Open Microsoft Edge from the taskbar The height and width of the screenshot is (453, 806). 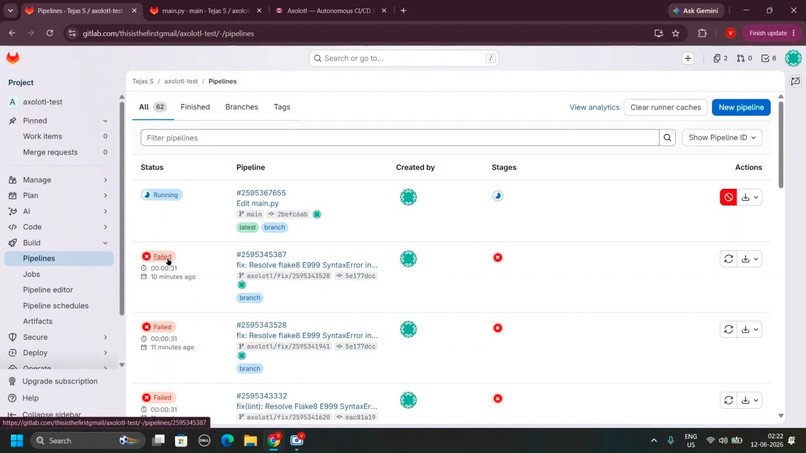pos(227,441)
